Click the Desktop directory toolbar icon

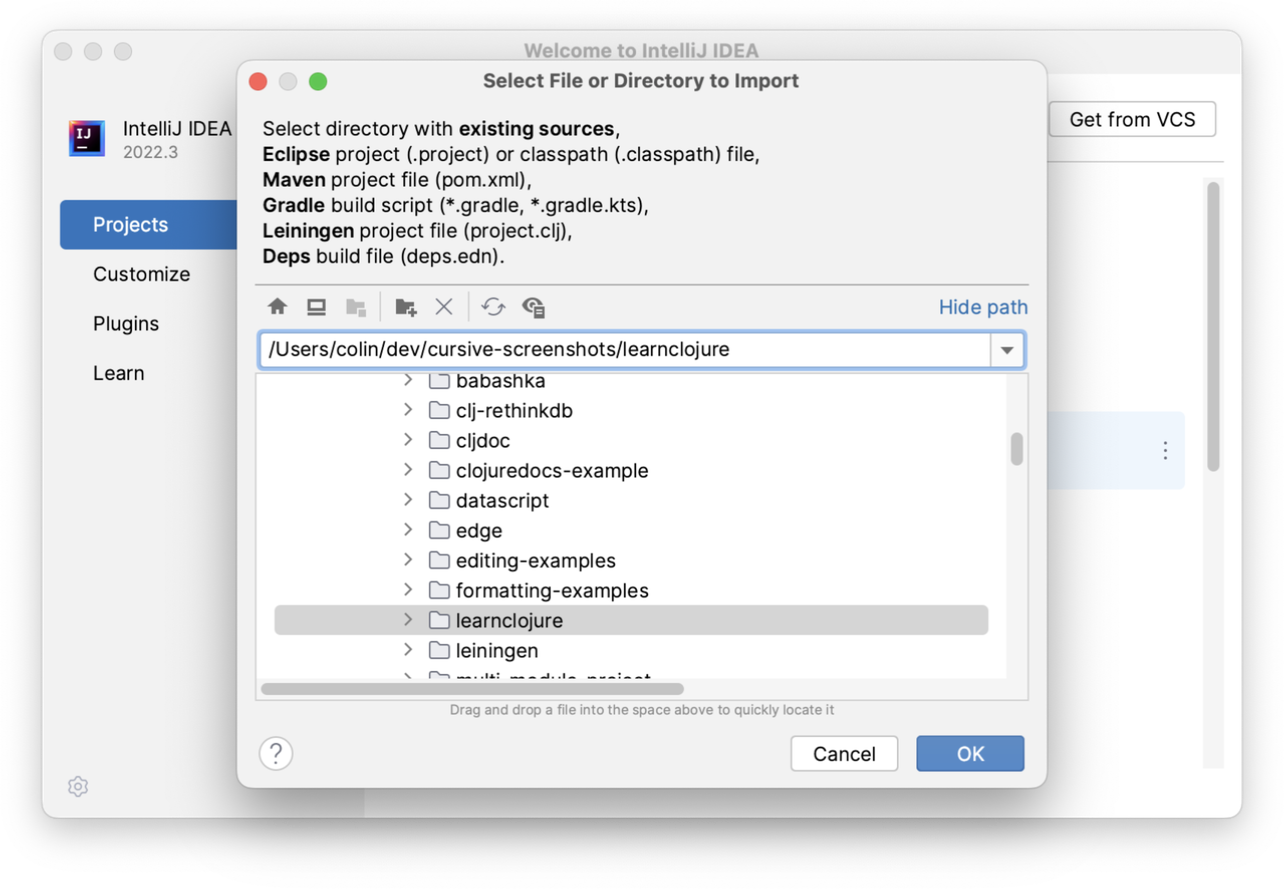(x=316, y=307)
